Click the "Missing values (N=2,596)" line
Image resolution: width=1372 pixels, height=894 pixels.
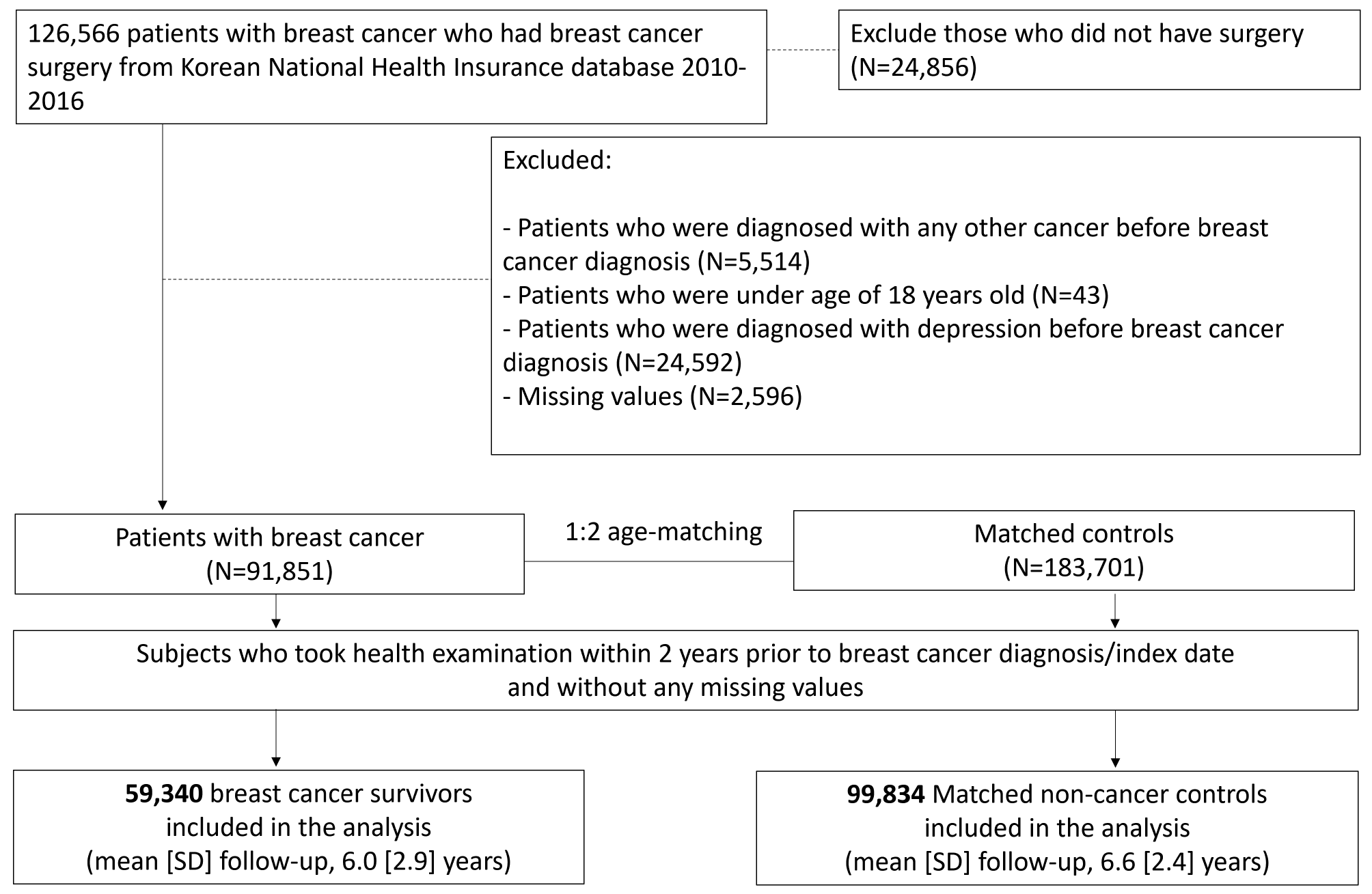tap(653, 396)
